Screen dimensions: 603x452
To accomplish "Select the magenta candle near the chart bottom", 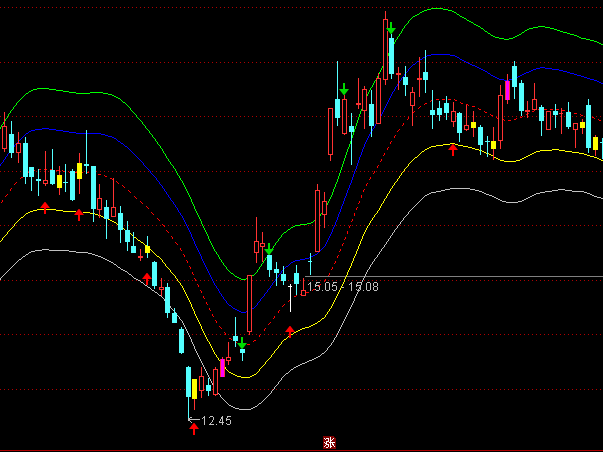I will point(222,367).
